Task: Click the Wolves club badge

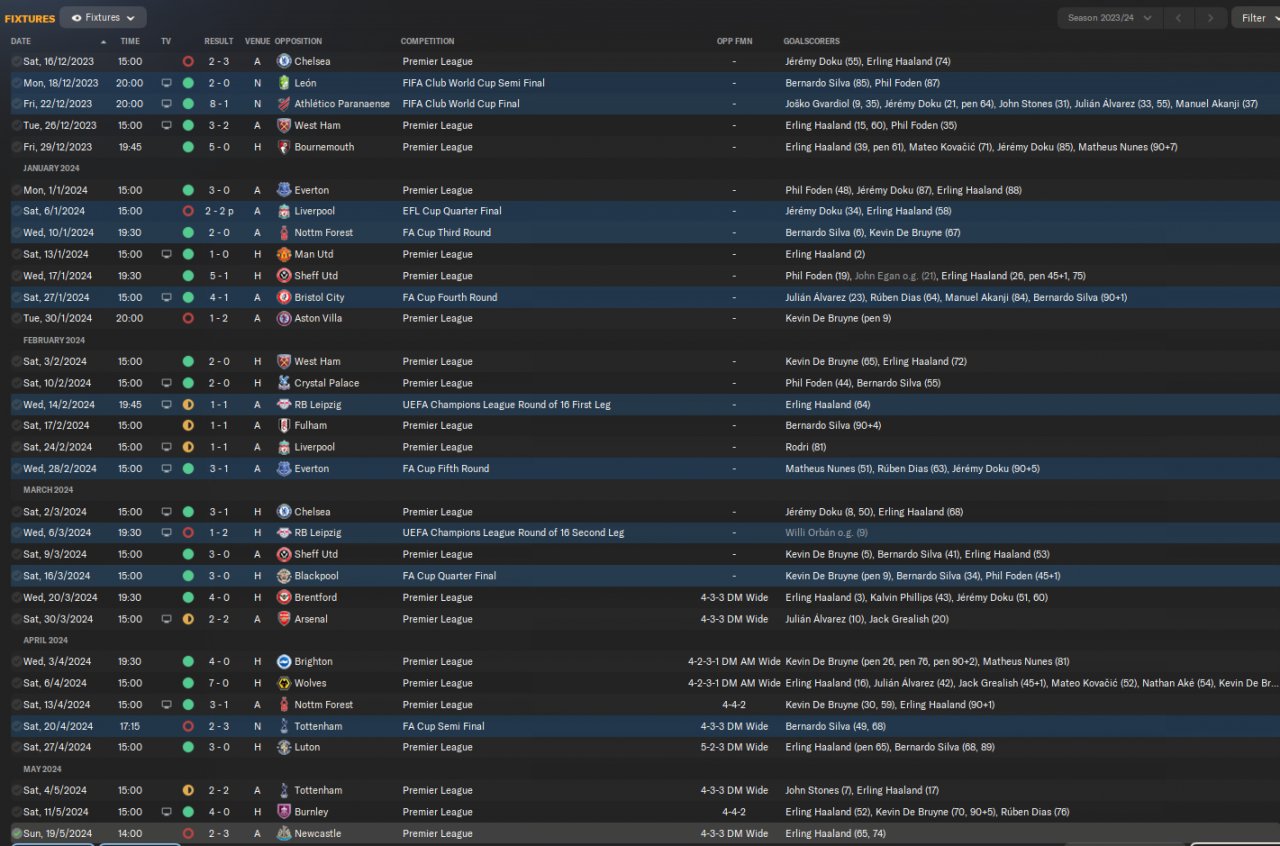Action: (x=284, y=683)
